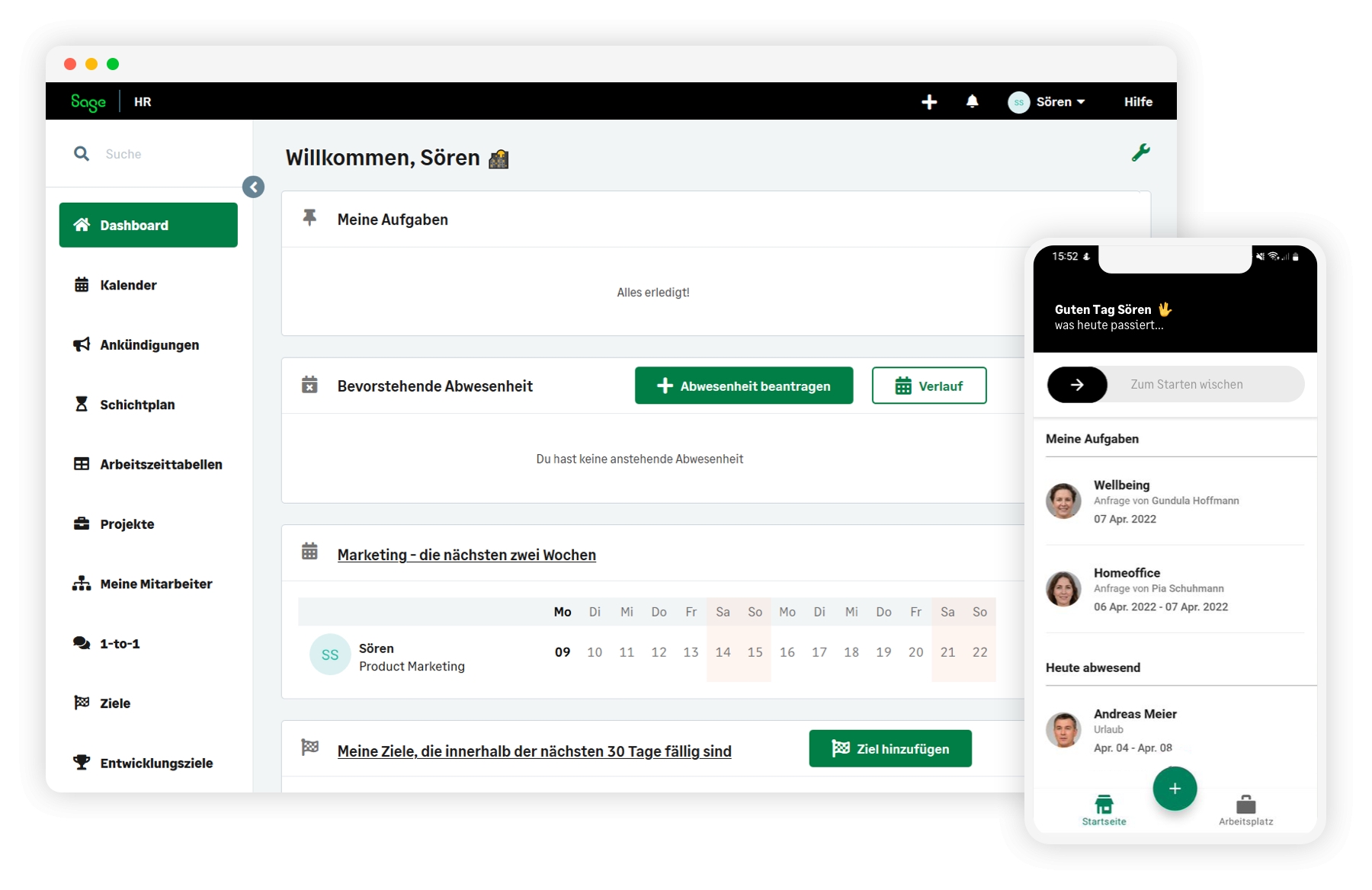Open notifications bell
This screenshot has height=890, width=1372.
tap(972, 101)
